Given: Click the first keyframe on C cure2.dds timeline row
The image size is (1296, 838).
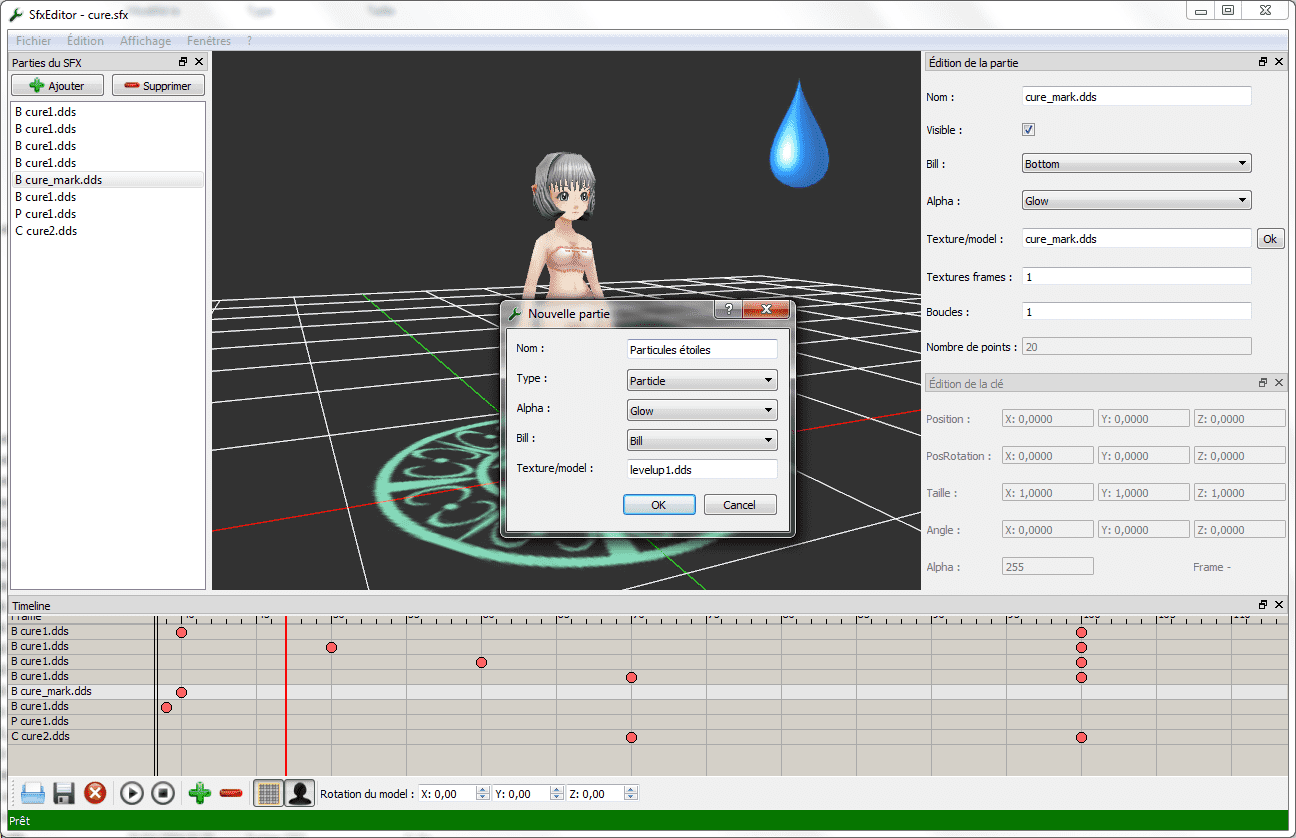Looking at the screenshot, I should coord(631,737).
